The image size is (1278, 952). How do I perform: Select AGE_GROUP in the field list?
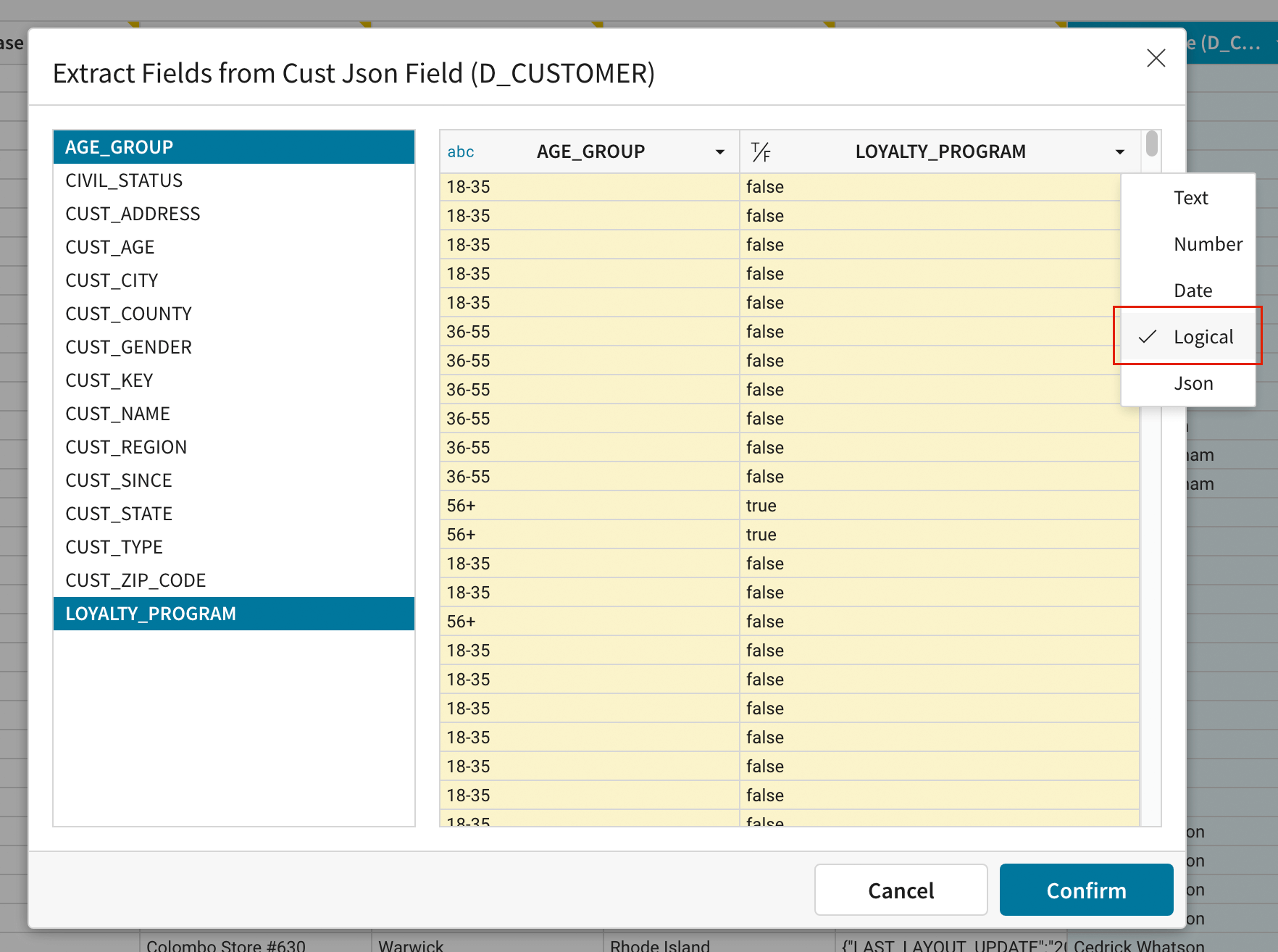[x=234, y=147]
